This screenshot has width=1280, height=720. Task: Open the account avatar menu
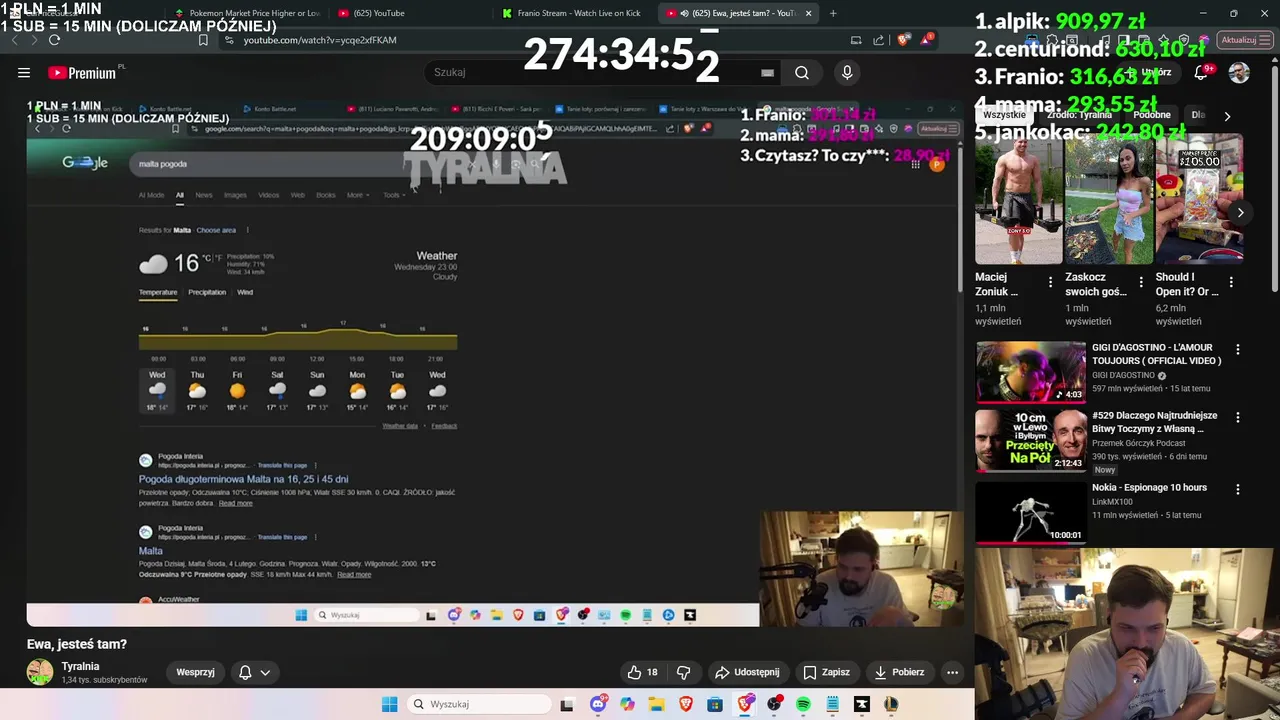[x=1239, y=72]
